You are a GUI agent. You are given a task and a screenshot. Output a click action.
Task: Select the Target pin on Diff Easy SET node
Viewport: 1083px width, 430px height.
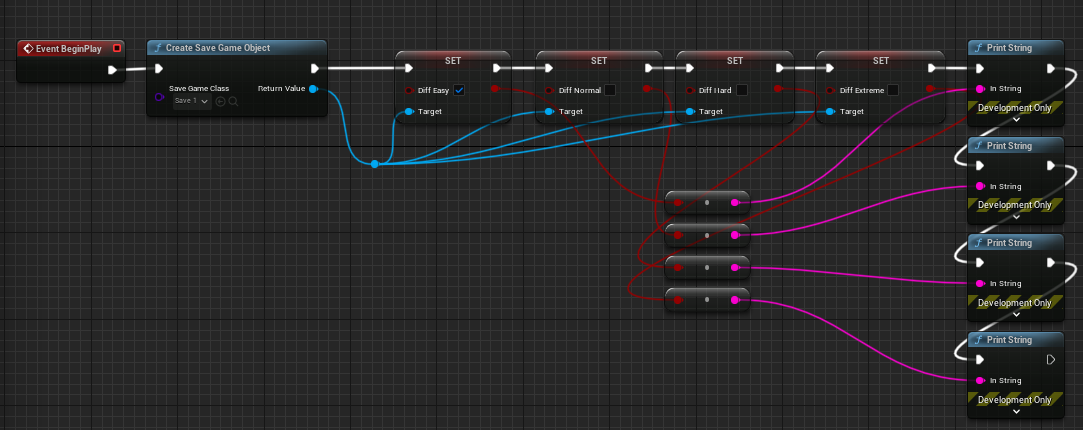(409, 111)
